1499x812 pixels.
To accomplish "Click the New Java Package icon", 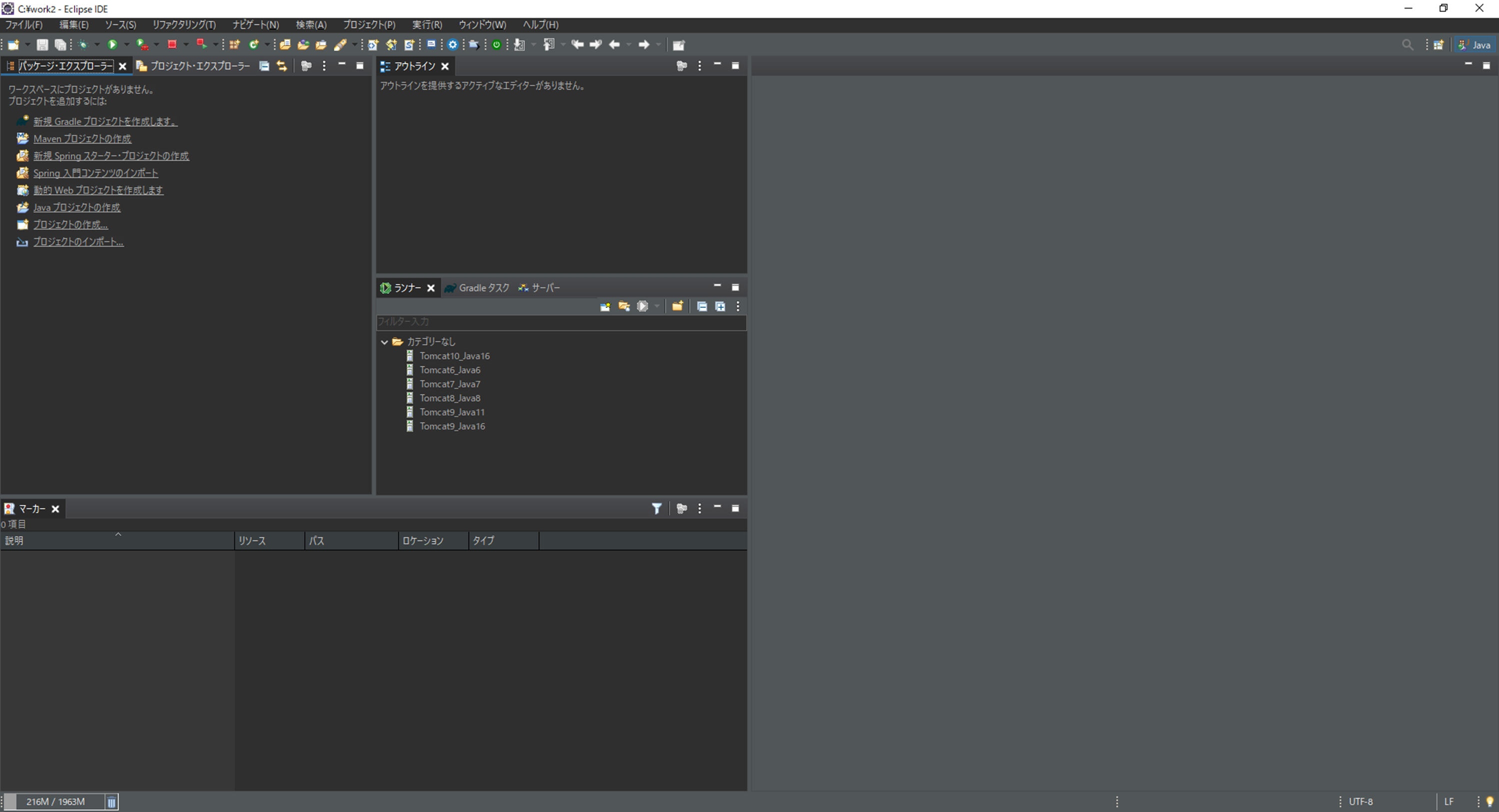I will (234, 45).
